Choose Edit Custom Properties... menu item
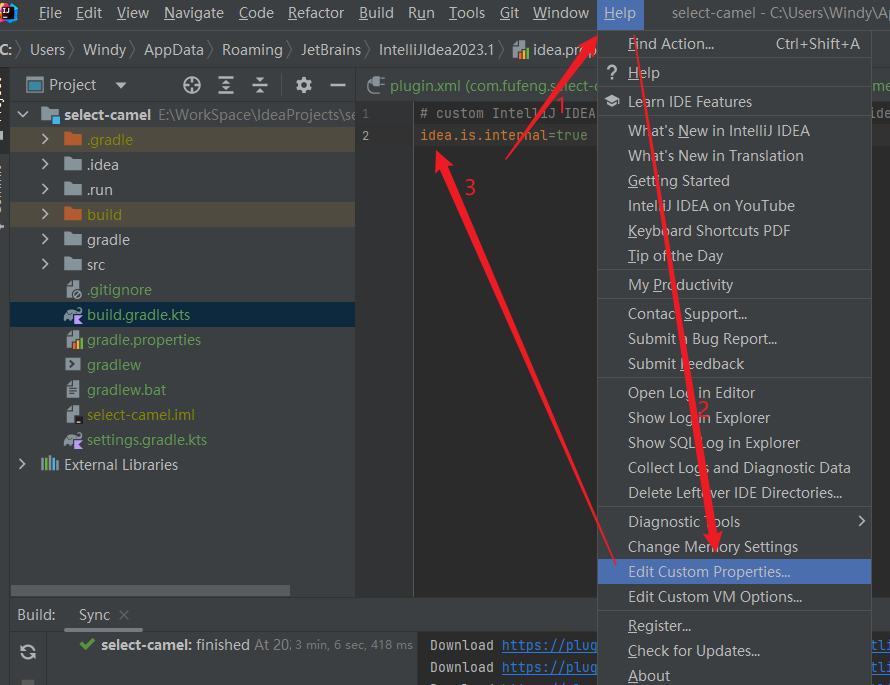This screenshot has height=685, width=890. pos(734,571)
